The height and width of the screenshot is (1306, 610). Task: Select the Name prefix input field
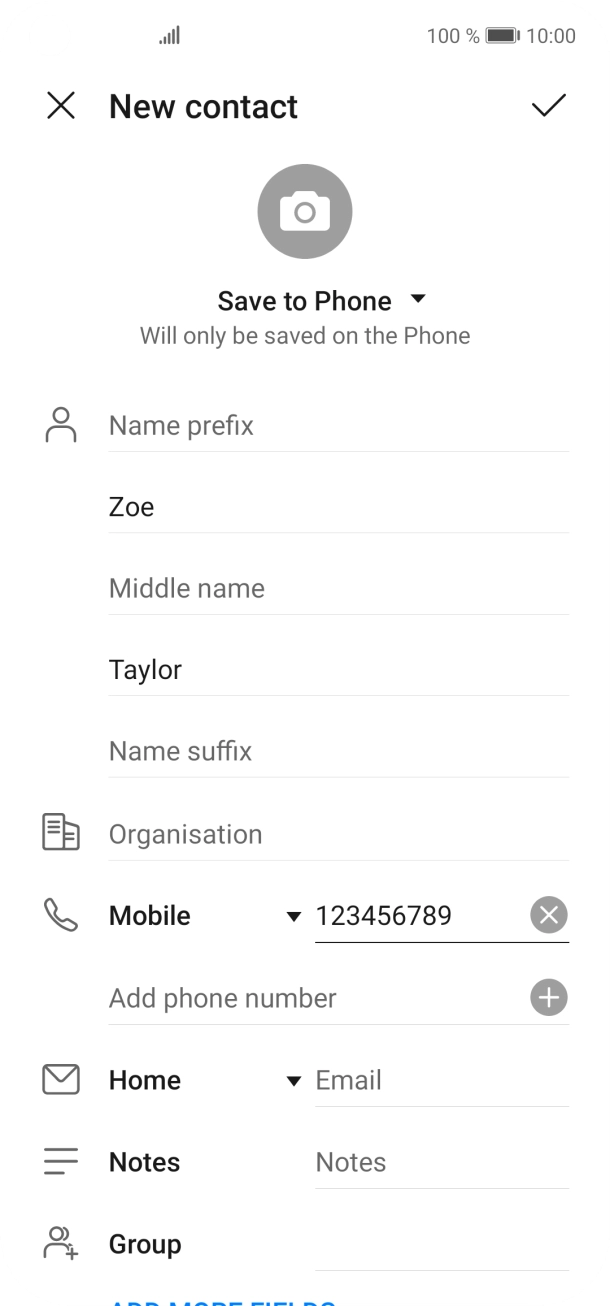tap(300, 425)
